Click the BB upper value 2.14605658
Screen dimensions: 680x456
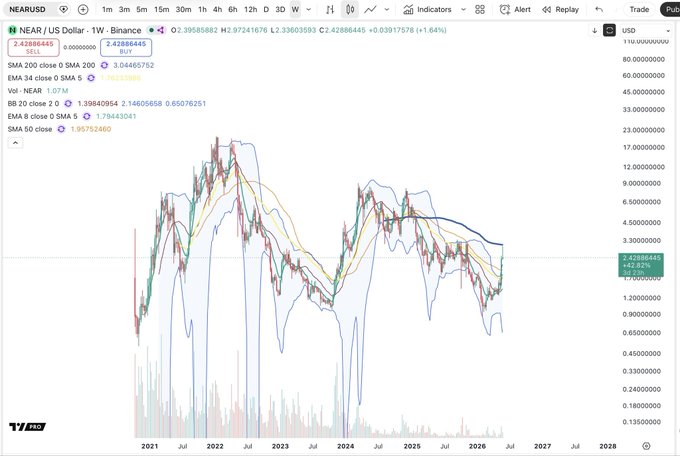[x=142, y=104]
